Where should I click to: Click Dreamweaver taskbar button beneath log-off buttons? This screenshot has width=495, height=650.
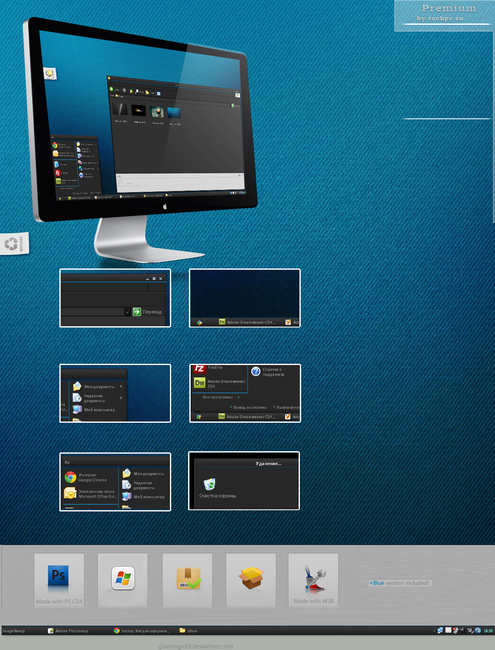point(246,417)
